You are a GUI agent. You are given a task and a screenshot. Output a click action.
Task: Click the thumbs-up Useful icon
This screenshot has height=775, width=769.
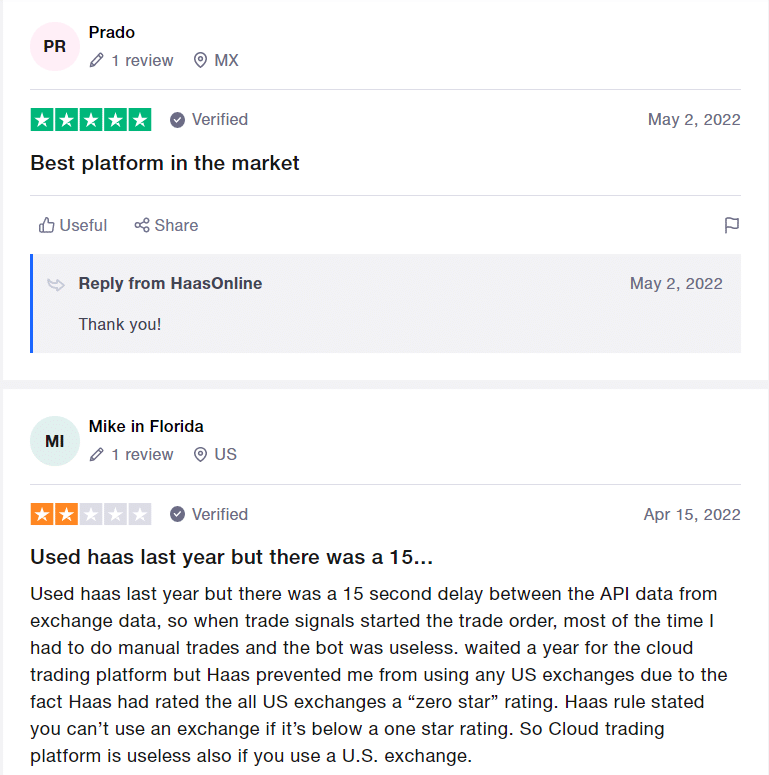click(46, 225)
